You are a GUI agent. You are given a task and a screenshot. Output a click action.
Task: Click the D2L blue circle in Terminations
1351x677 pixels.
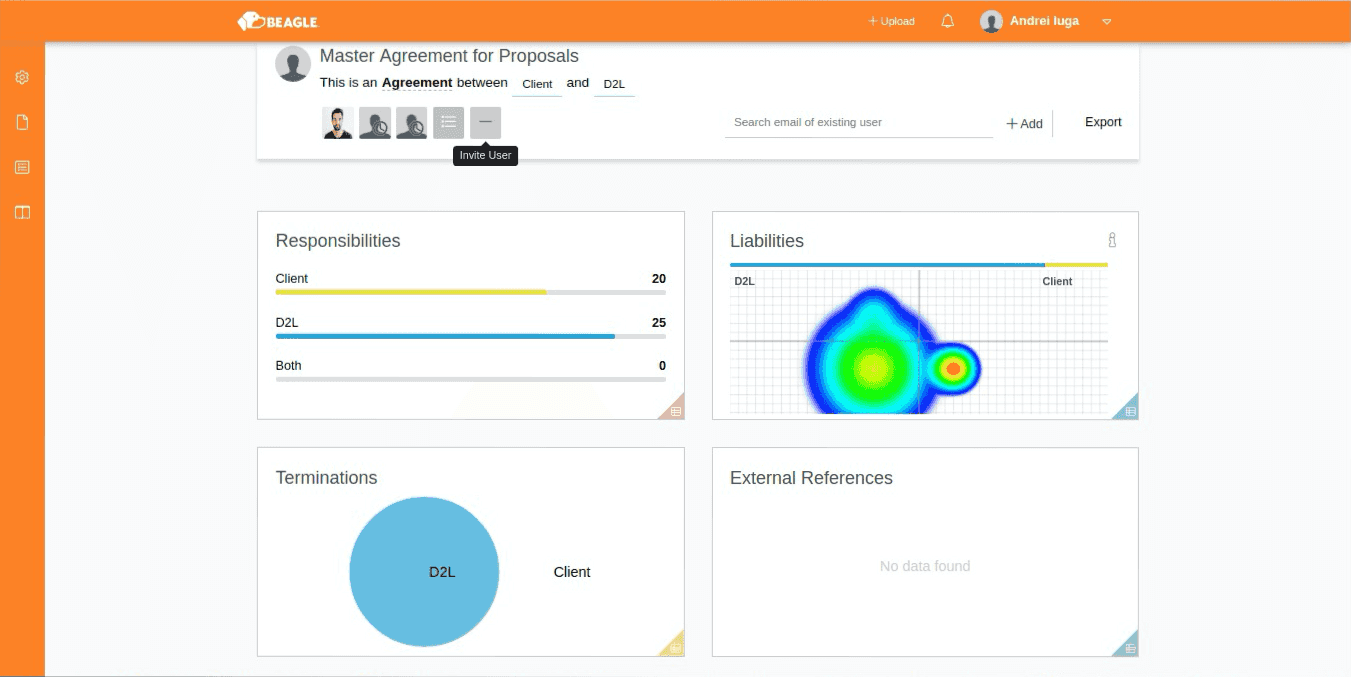(424, 572)
